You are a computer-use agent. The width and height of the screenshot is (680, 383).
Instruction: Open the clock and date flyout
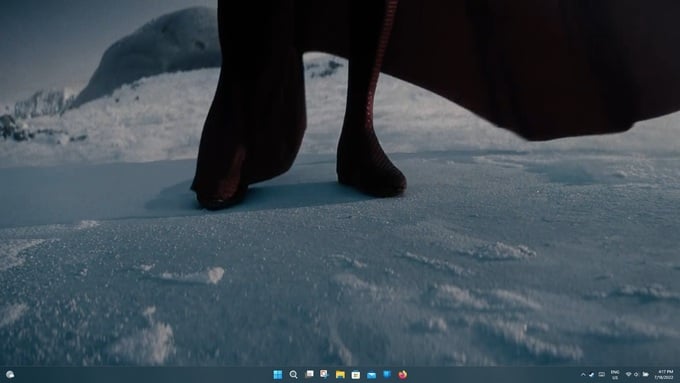point(665,375)
